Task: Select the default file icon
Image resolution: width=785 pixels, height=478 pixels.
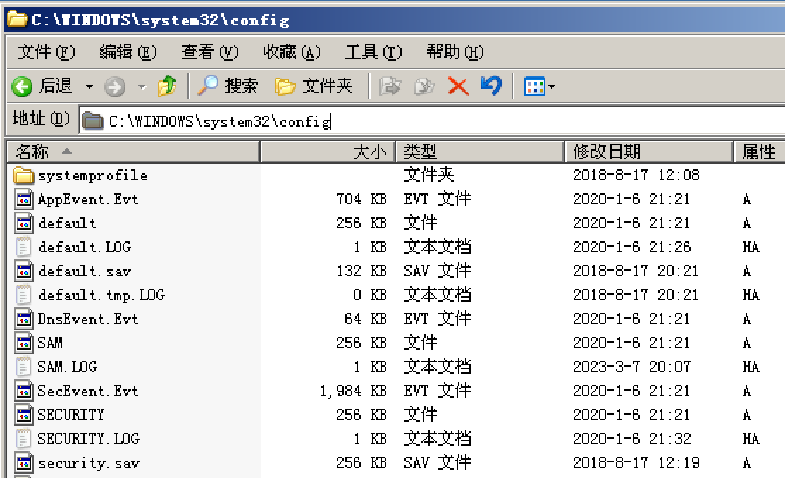Action: click(24, 223)
